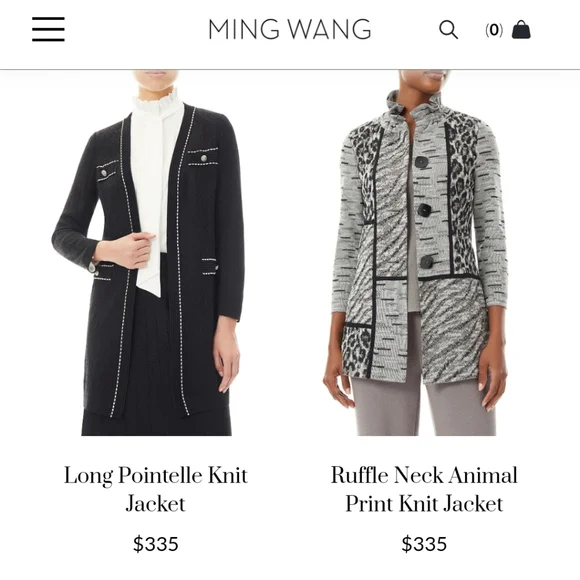Select the $335 price under Animal Print jacket
The height and width of the screenshot is (580, 580).
[424, 544]
